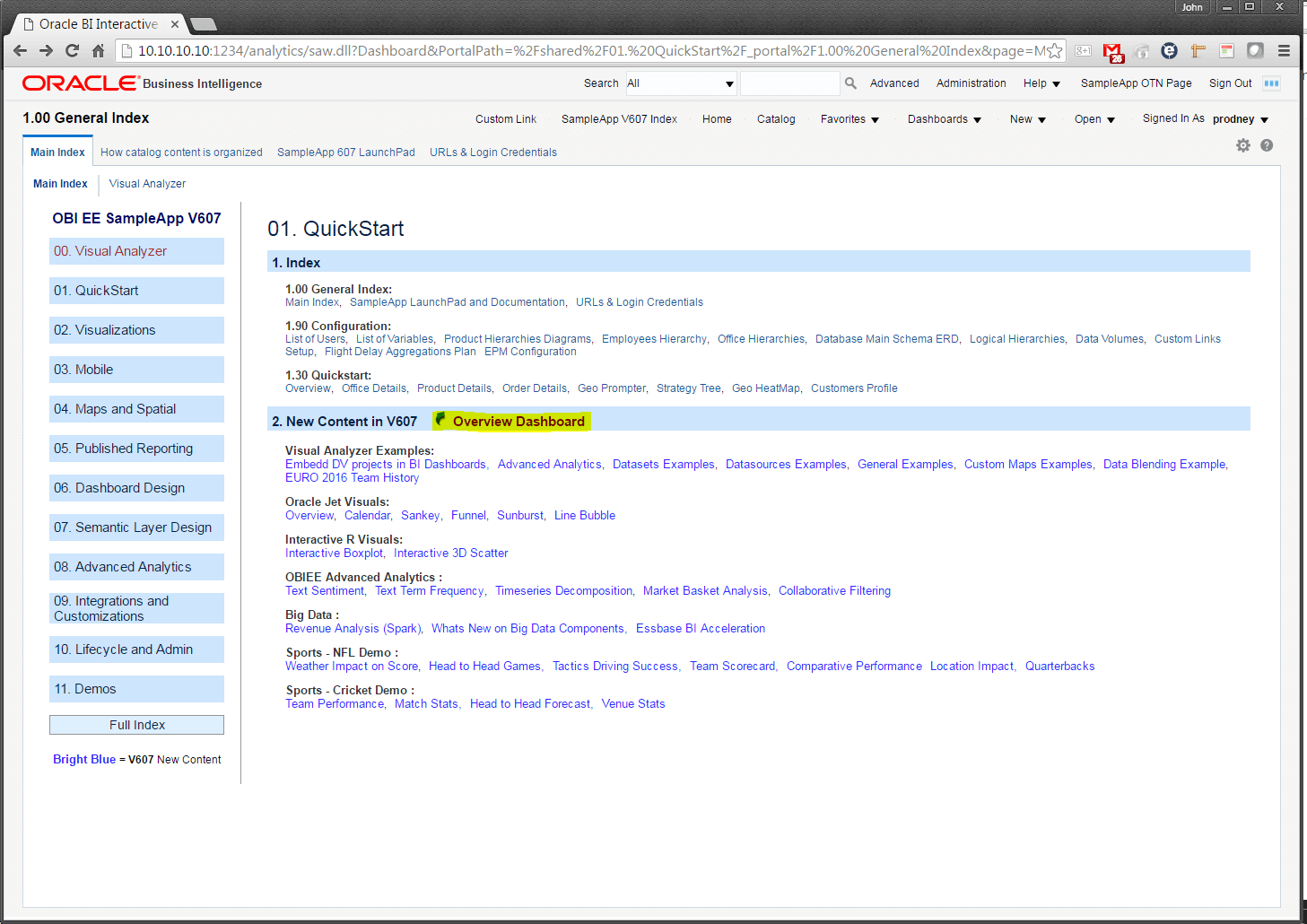
Task: Switch to 'How catalog content is organized' tab
Action: pos(181,153)
